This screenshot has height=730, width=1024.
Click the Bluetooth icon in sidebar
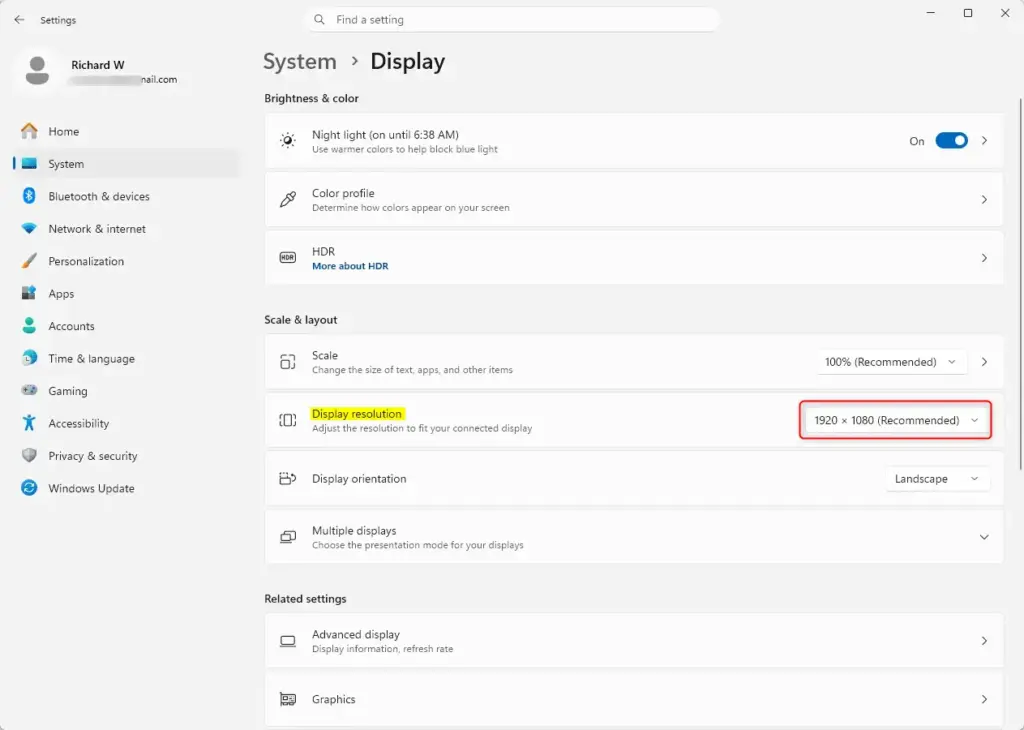29,196
